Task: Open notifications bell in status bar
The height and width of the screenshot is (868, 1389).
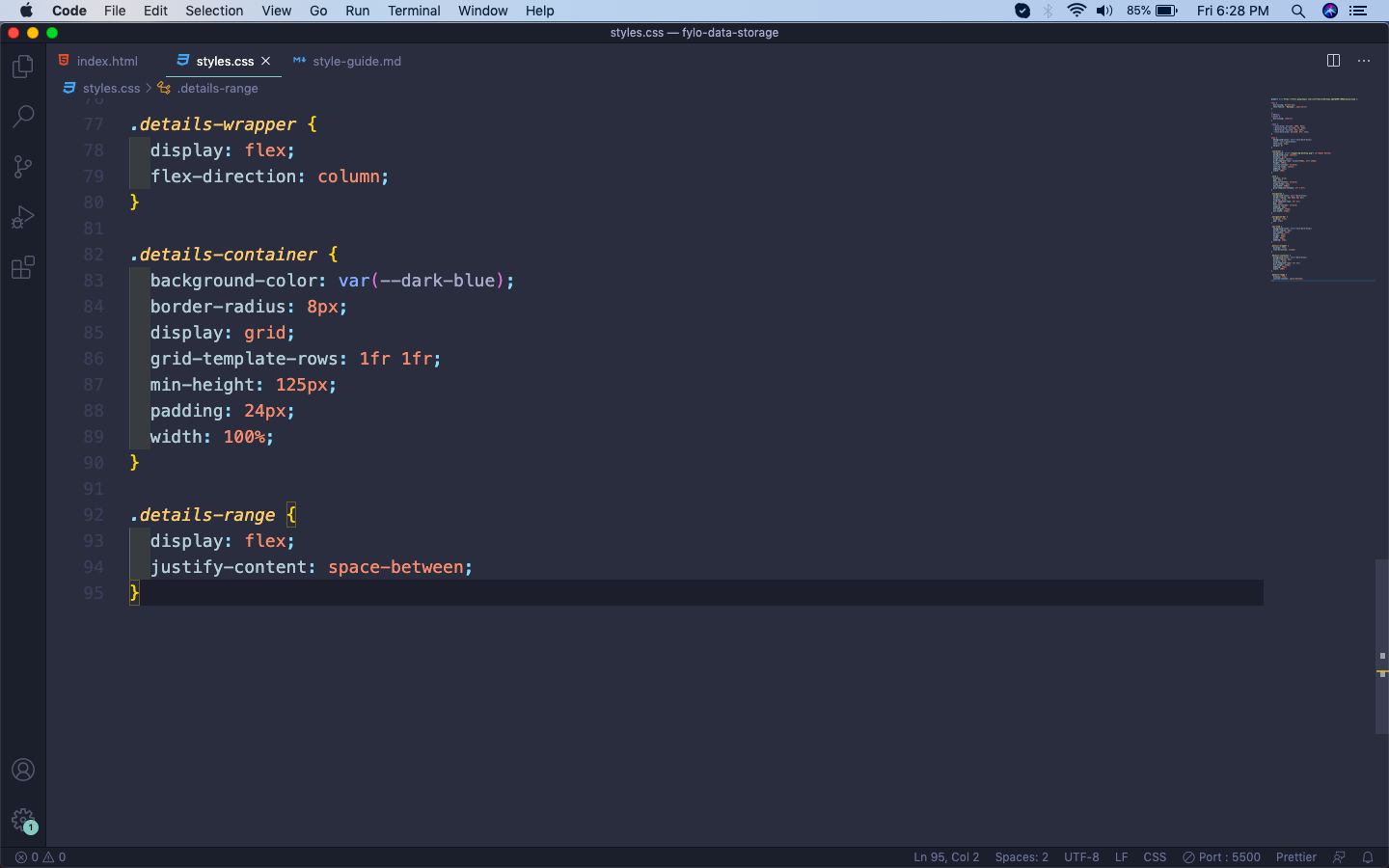Action: 1368,856
